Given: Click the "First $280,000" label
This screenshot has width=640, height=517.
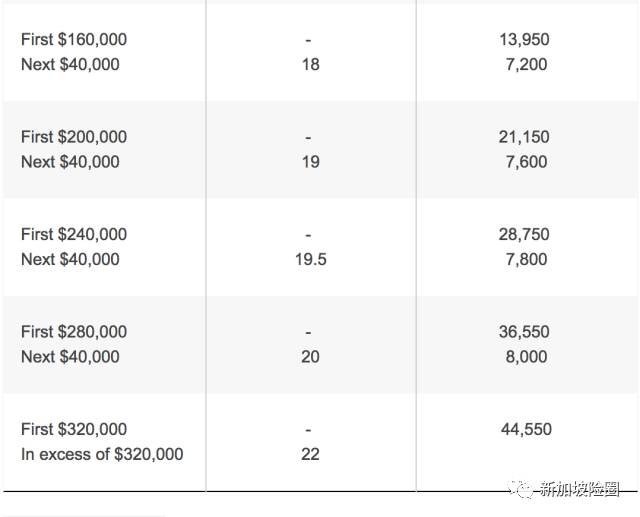Looking at the screenshot, I should coord(74,332).
